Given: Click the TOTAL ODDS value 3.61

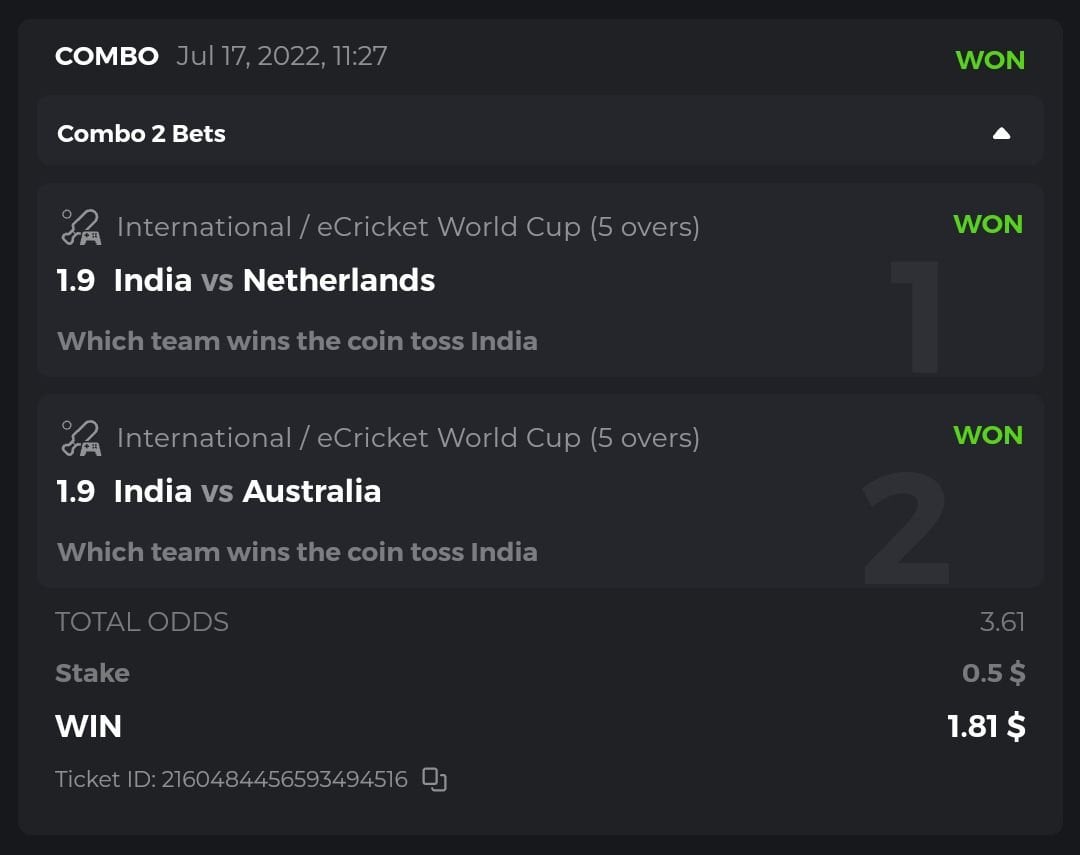Looking at the screenshot, I should [x=1002, y=622].
